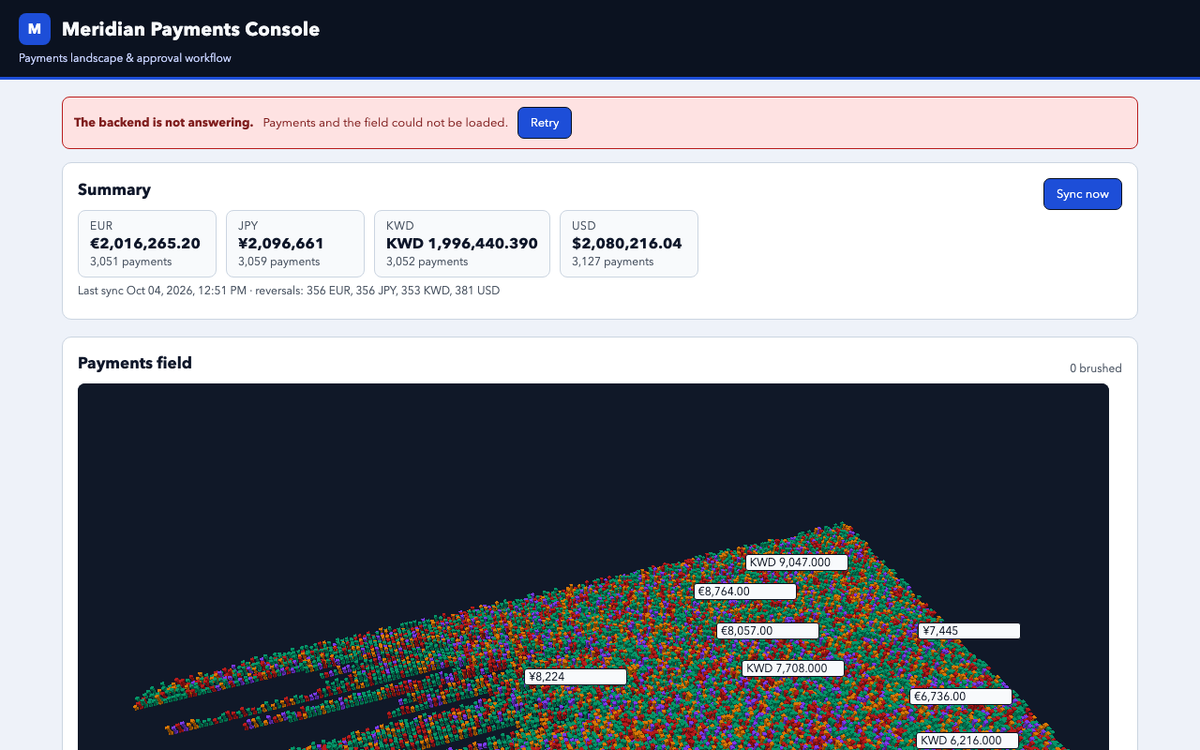Click the 'backend is not answering' message
The width and height of the screenshot is (1200, 750).
(x=164, y=123)
